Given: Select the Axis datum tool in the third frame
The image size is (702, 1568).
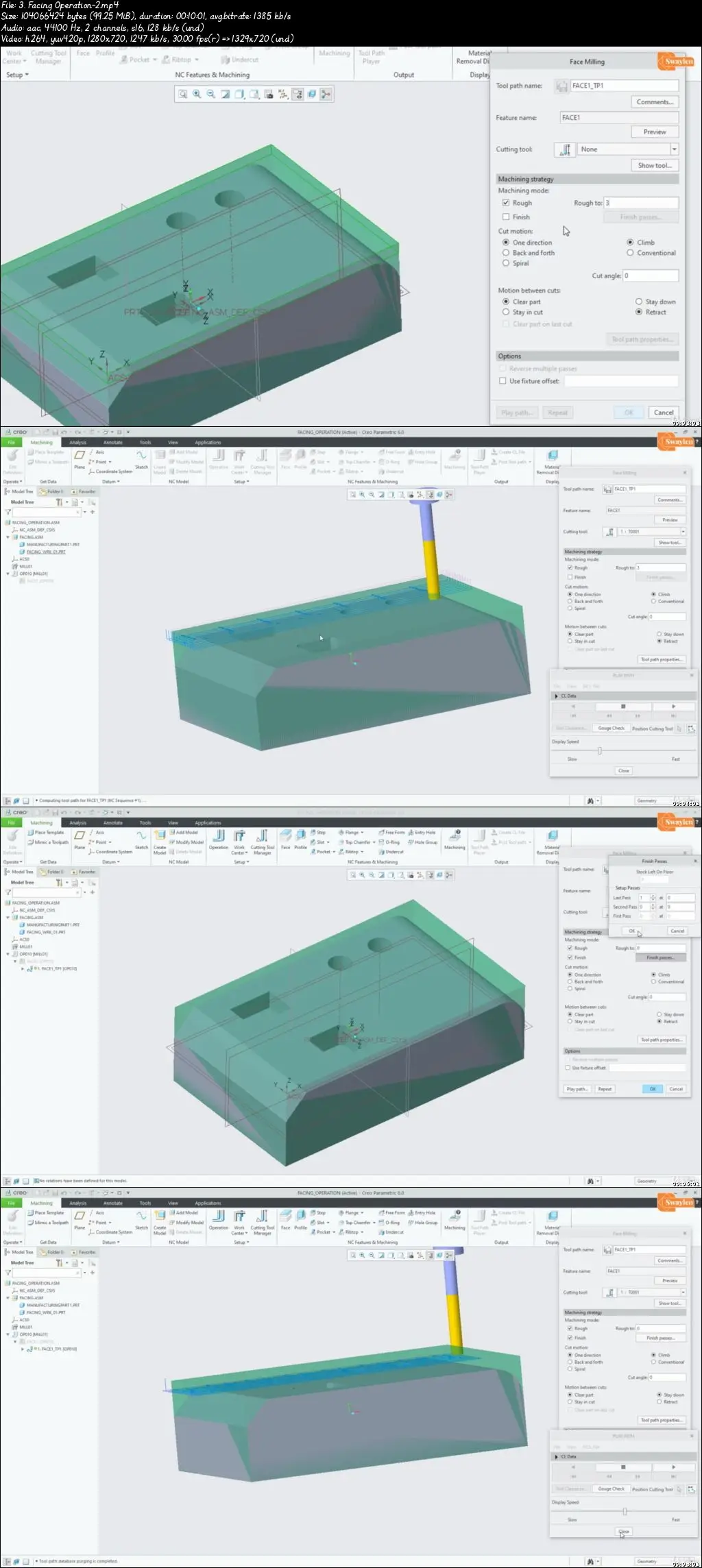Looking at the screenshot, I should pyautogui.click(x=96, y=833).
